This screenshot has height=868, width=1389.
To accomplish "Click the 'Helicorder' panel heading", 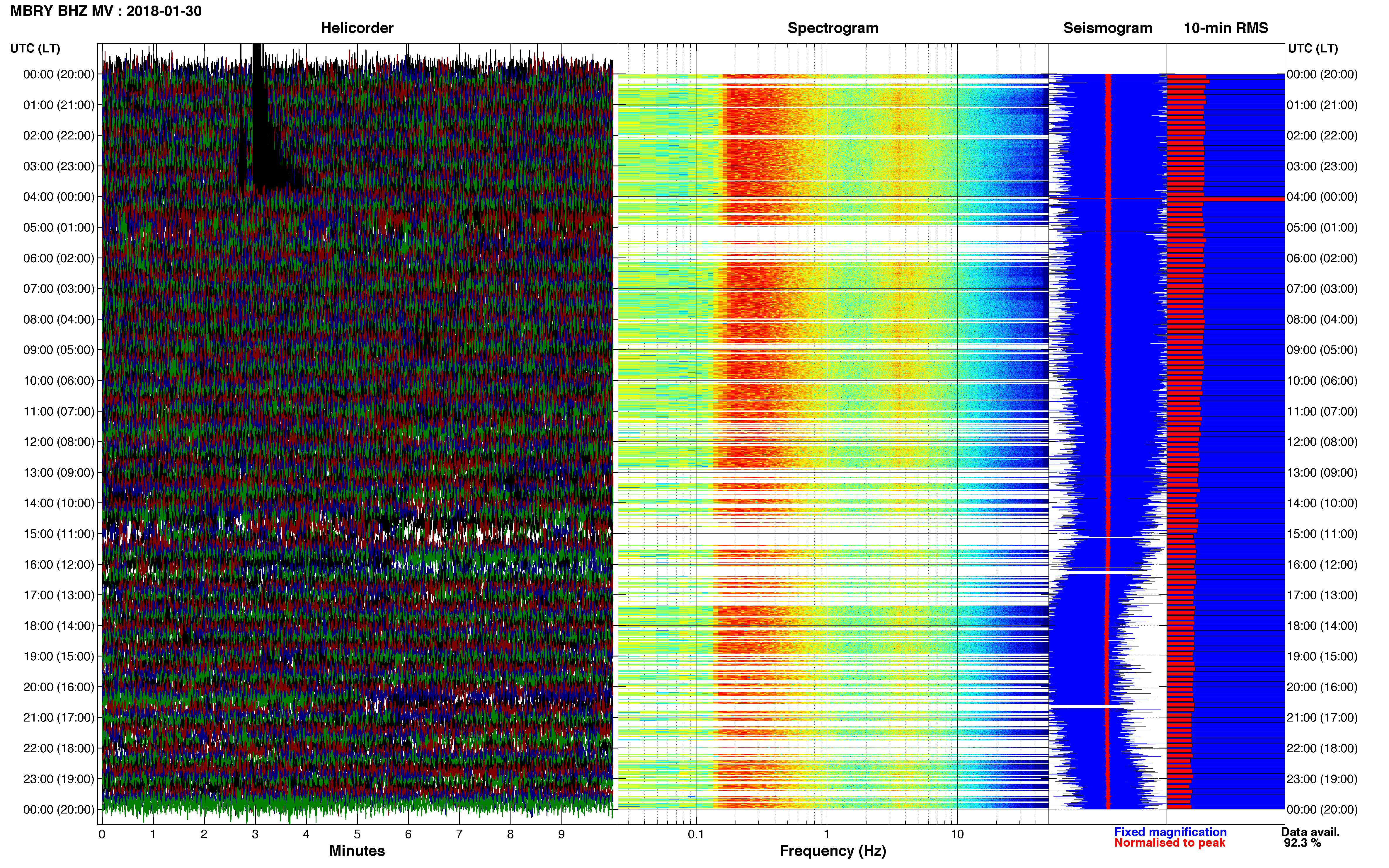I will 357,28.
